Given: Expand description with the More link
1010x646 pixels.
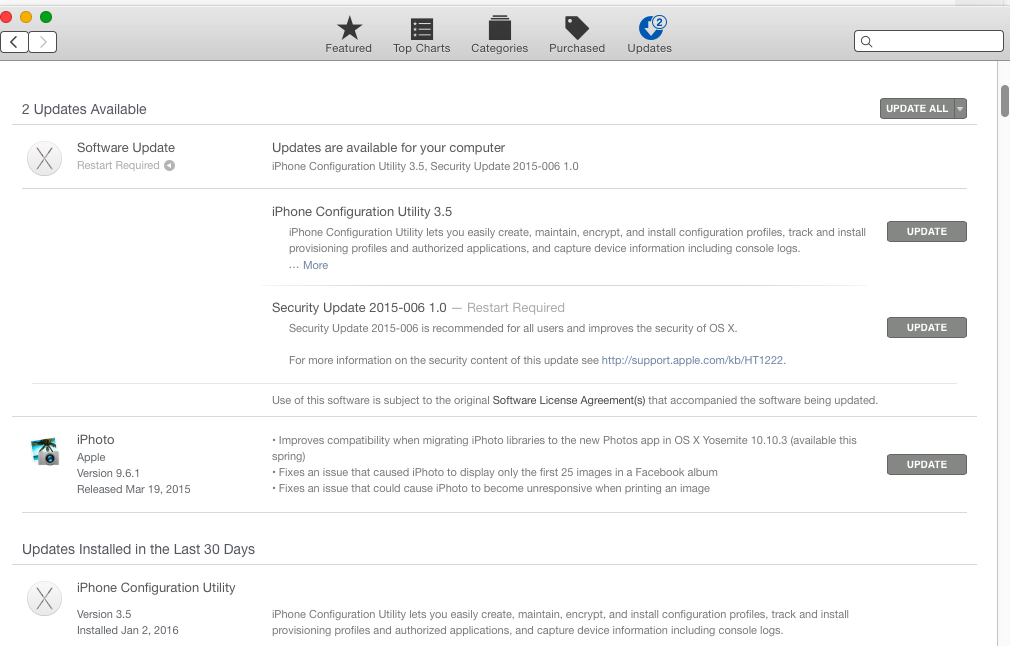Looking at the screenshot, I should pos(316,265).
